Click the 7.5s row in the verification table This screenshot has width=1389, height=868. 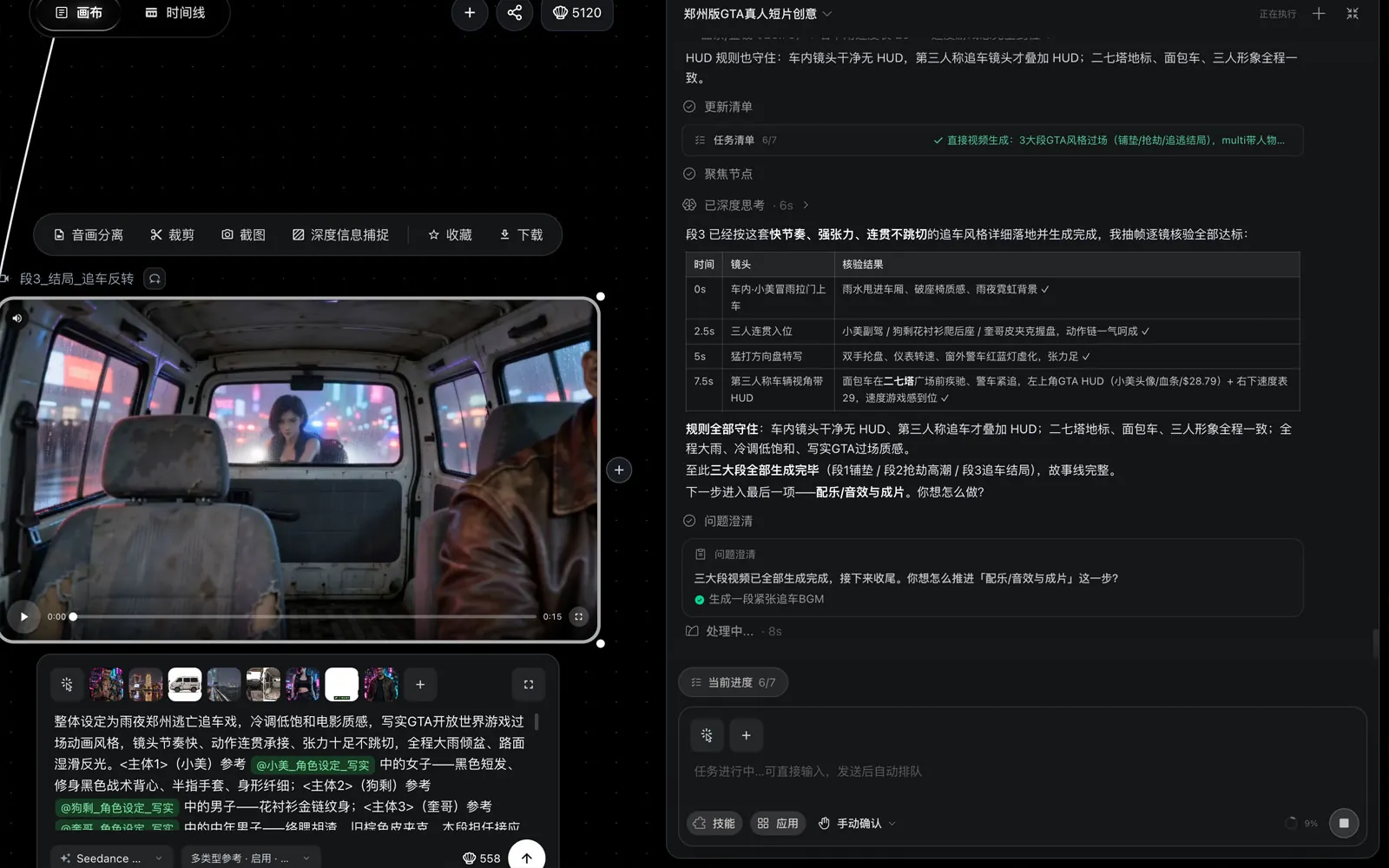pyautogui.click(x=992, y=389)
